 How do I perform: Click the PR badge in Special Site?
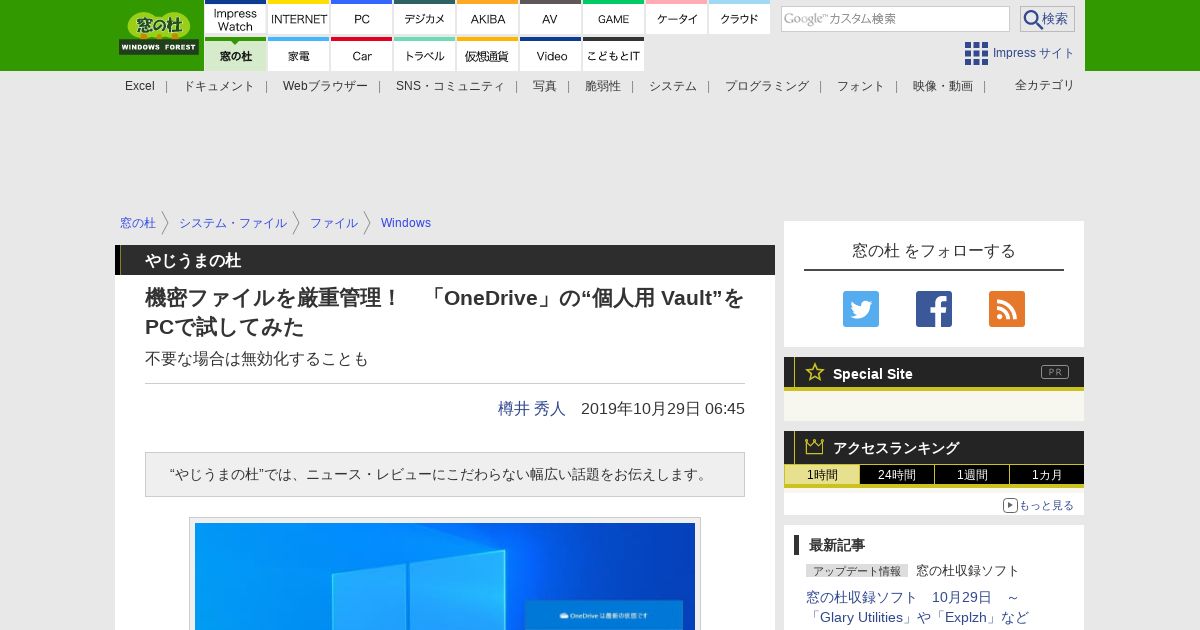point(1055,372)
